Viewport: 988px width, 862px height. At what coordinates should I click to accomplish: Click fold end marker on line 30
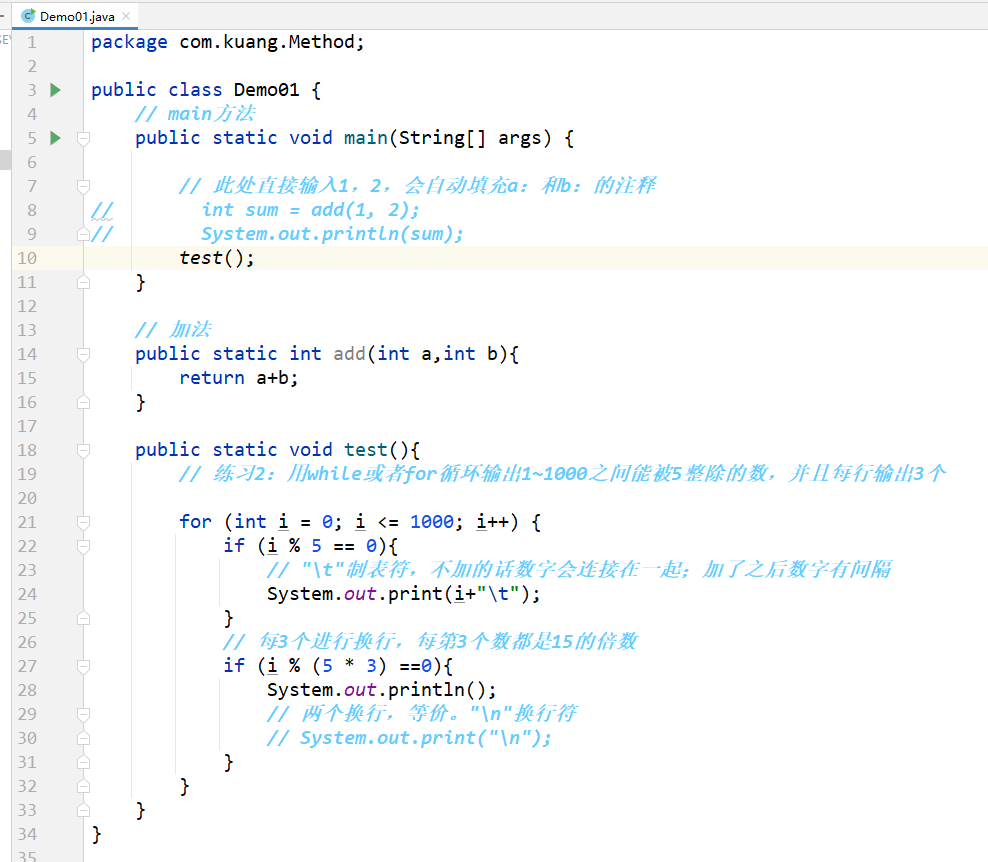tap(83, 738)
